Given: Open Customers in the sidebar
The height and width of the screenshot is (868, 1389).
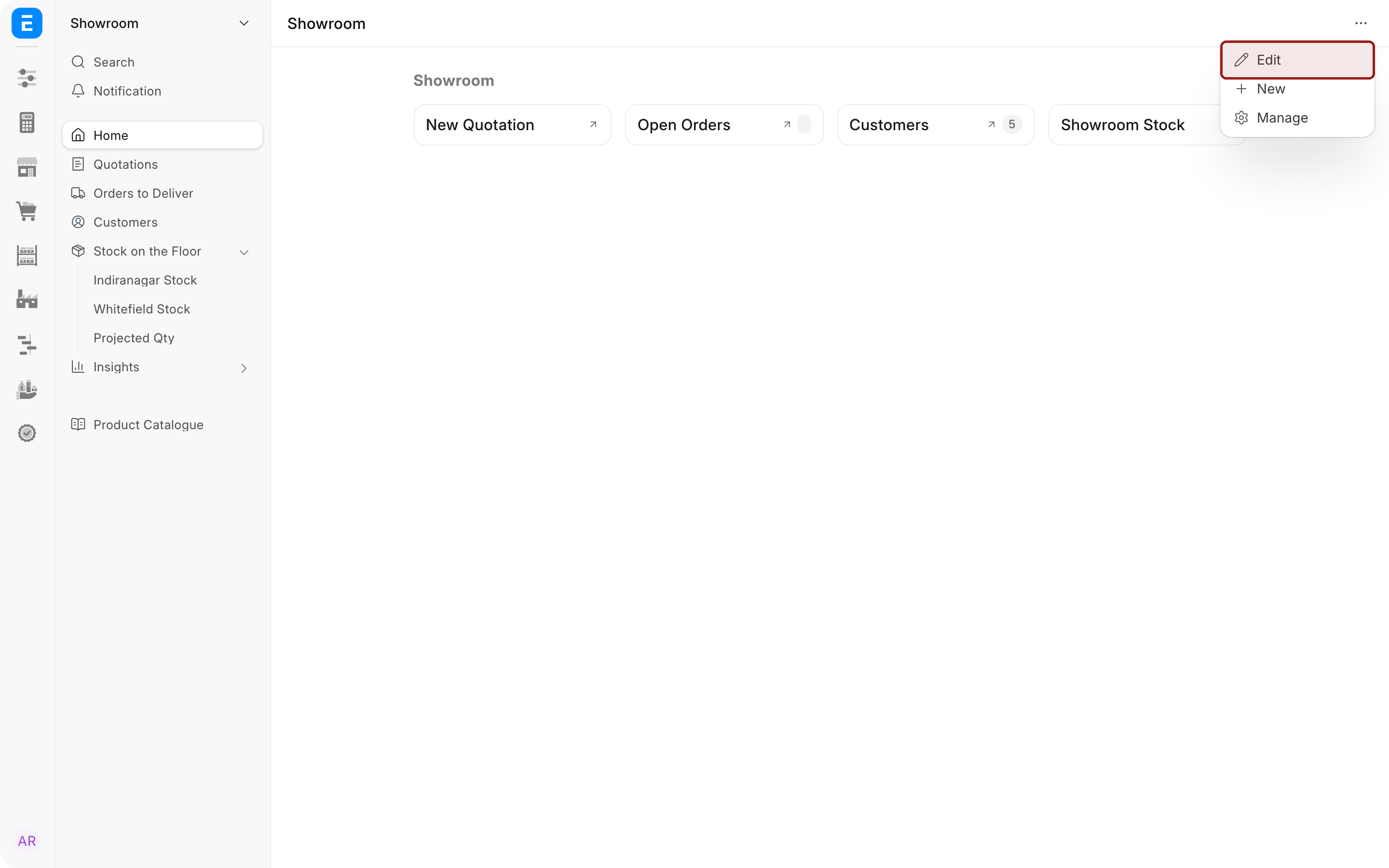Looking at the screenshot, I should pyautogui.click(x=163, y=222).
